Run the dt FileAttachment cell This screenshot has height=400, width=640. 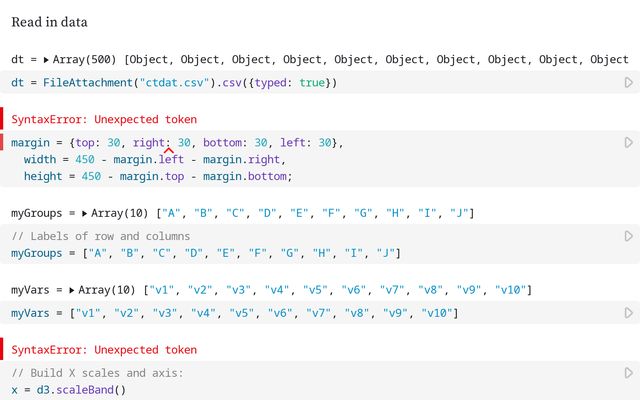(x=629, y=82)
